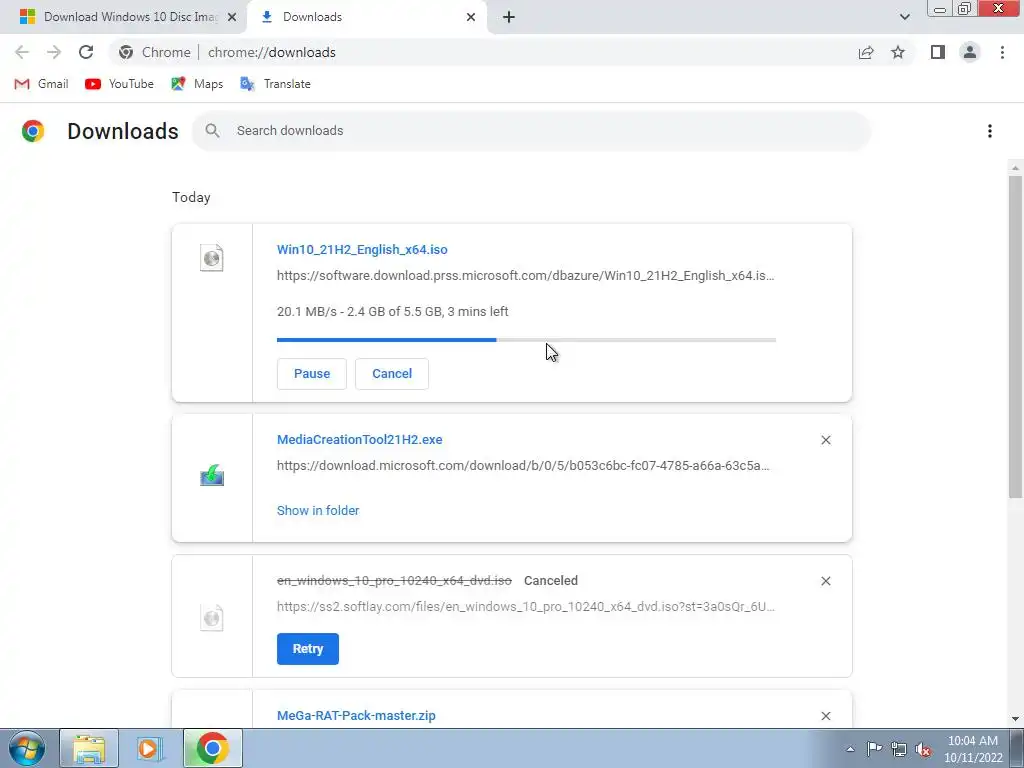
Task: Launch Windows Media Player from taskbar
Action: [x=150, y=748]
